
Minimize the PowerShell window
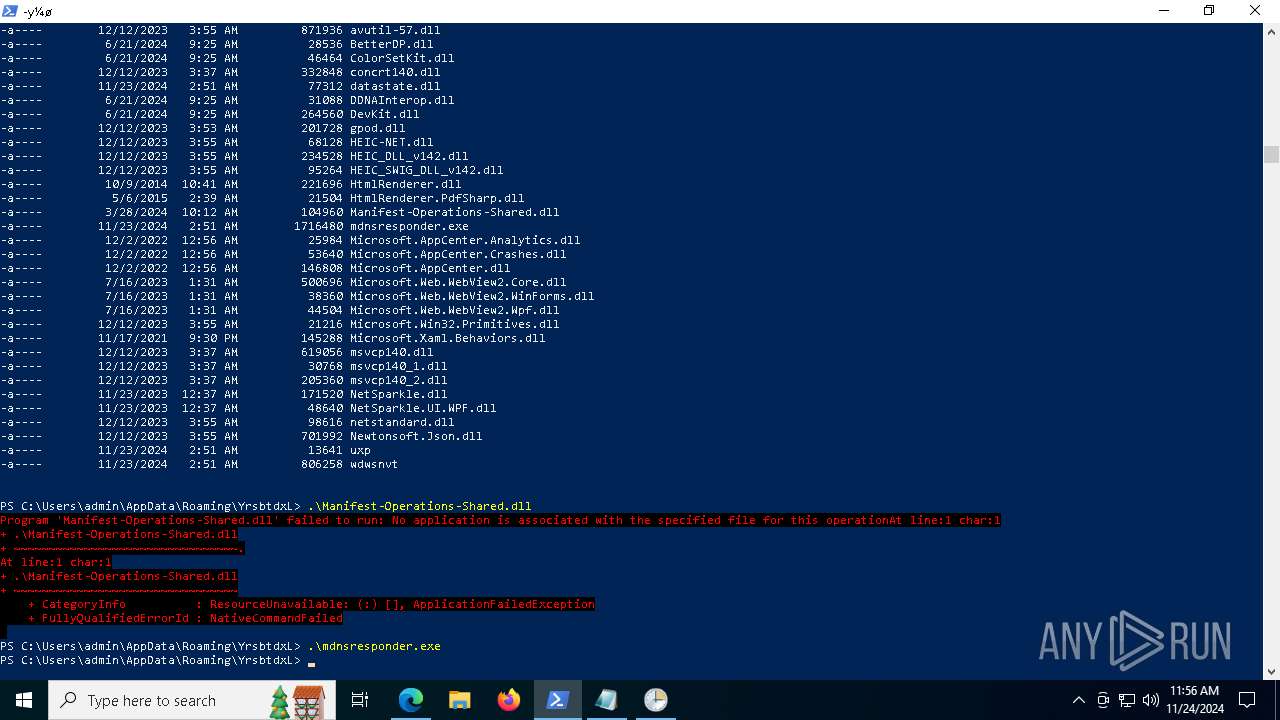[x=1164, y=11]
